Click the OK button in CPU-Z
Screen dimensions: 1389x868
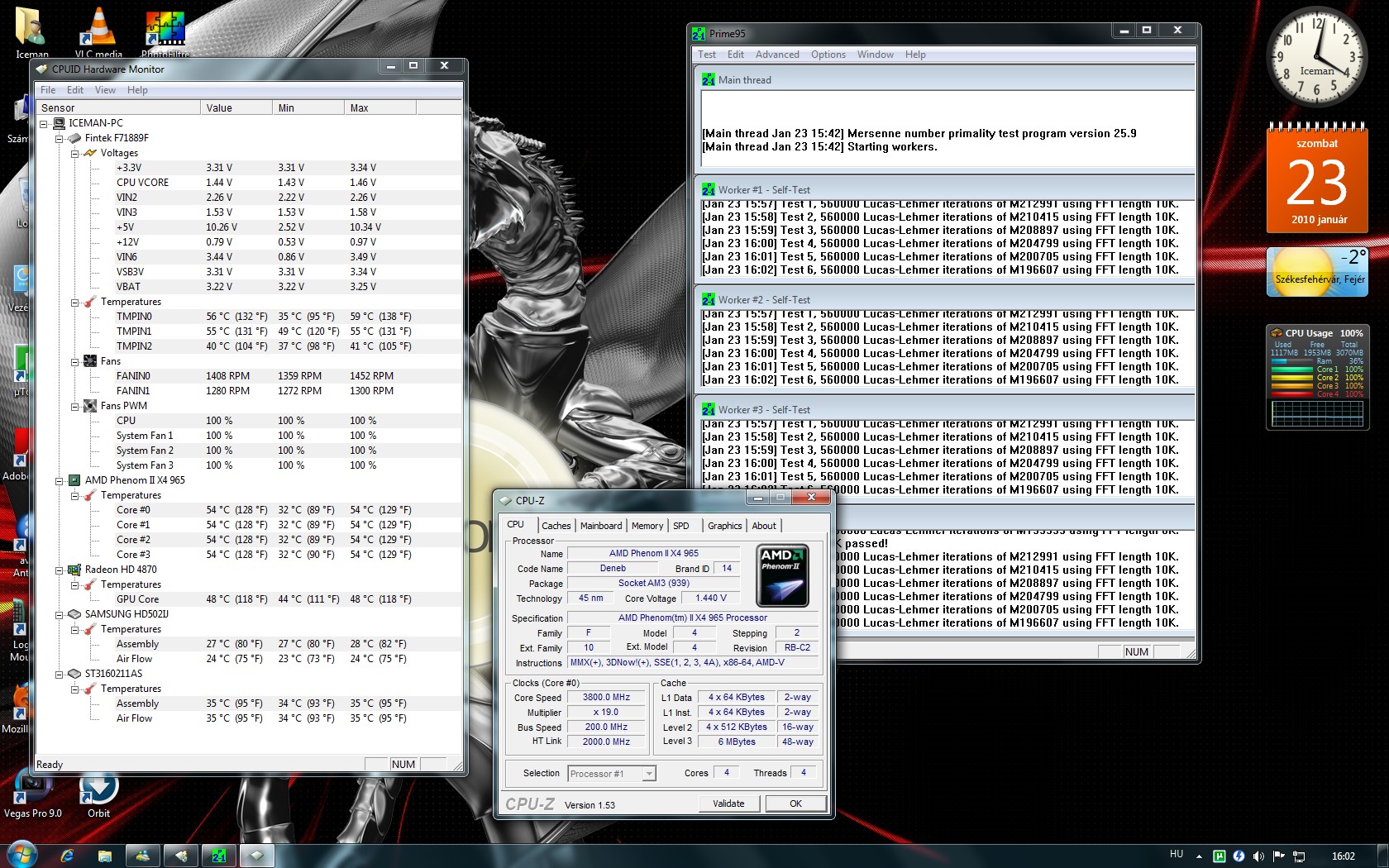click(x=795, y=804)
